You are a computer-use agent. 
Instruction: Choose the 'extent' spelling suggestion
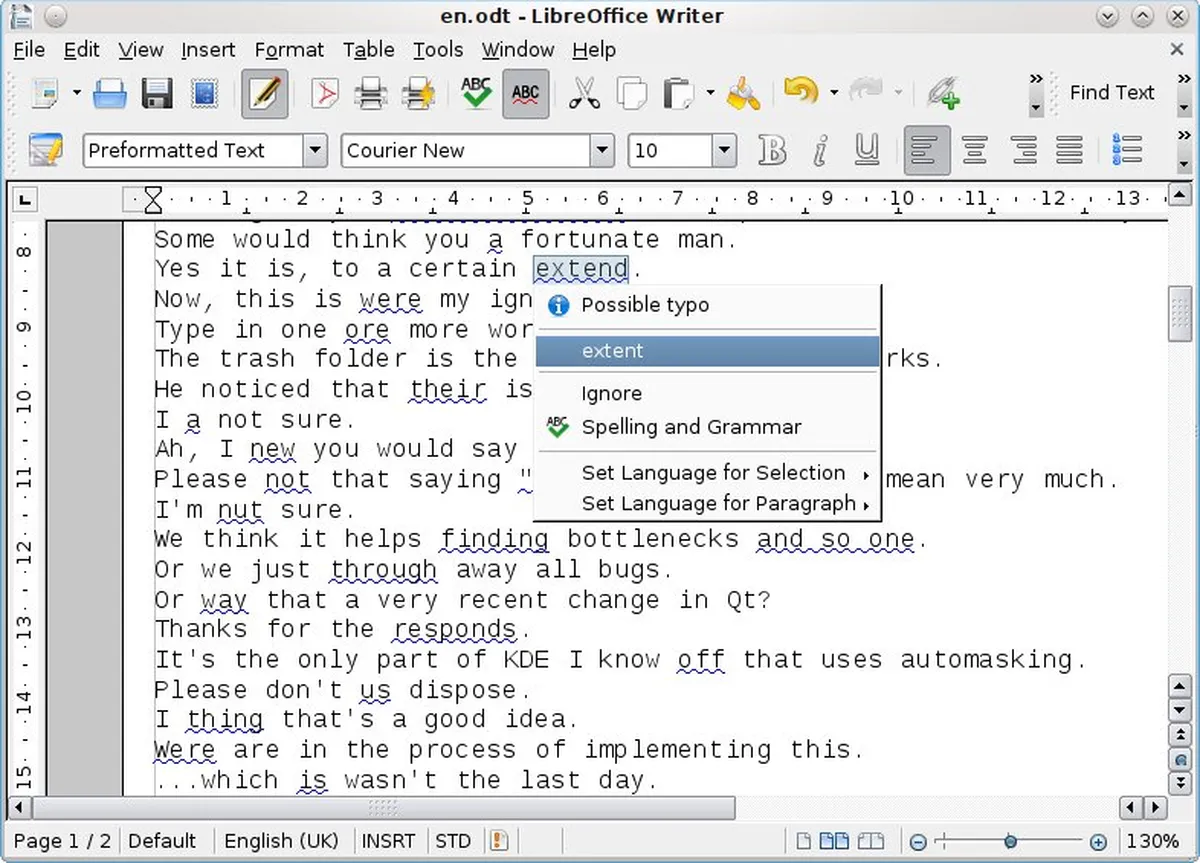pos(708,351)
